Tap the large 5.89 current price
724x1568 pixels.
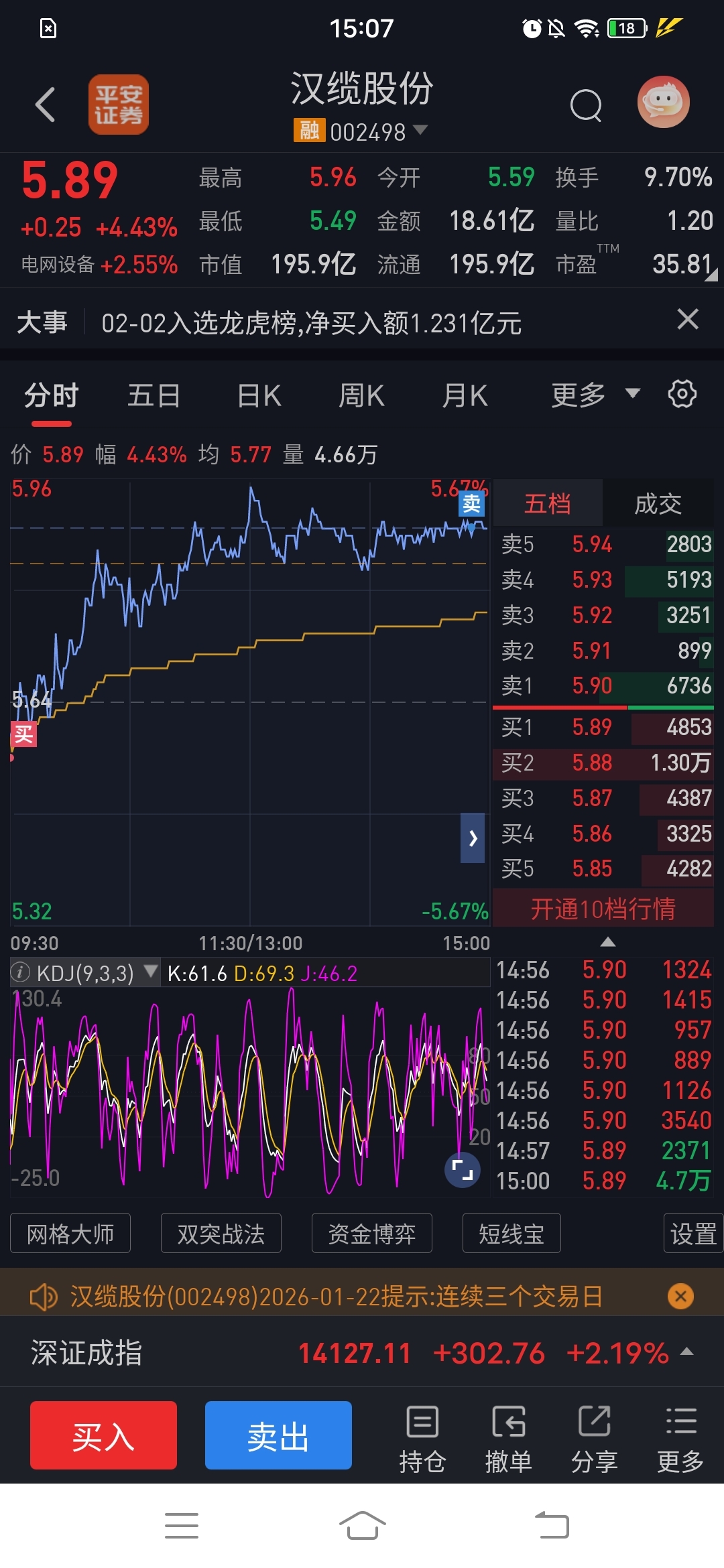point(70,180)
